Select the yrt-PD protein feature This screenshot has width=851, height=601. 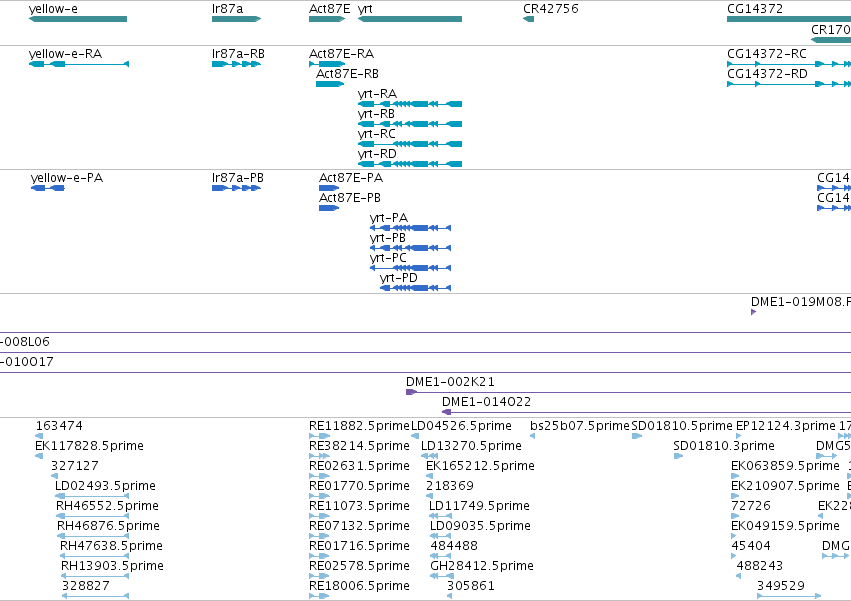coord(416,288)
